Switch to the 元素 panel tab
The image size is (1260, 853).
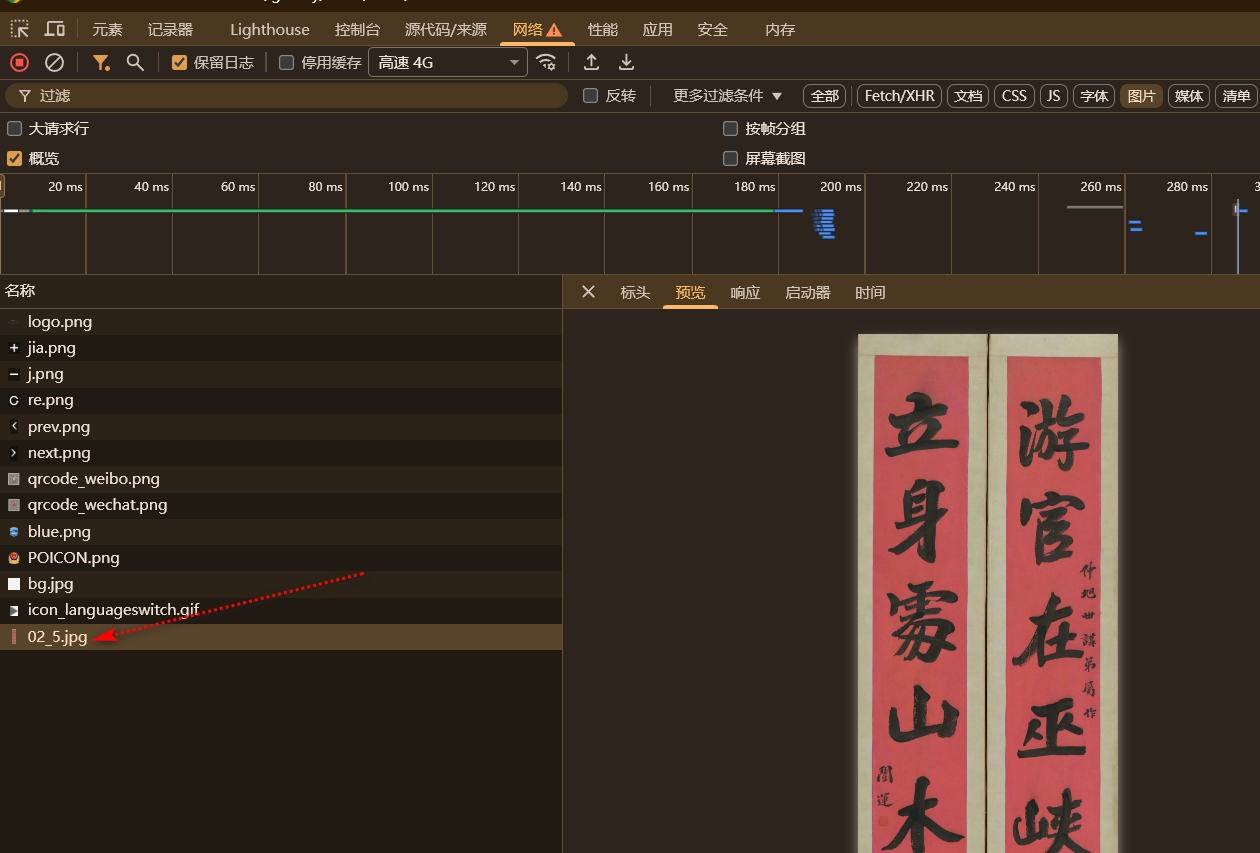(107, 29)
